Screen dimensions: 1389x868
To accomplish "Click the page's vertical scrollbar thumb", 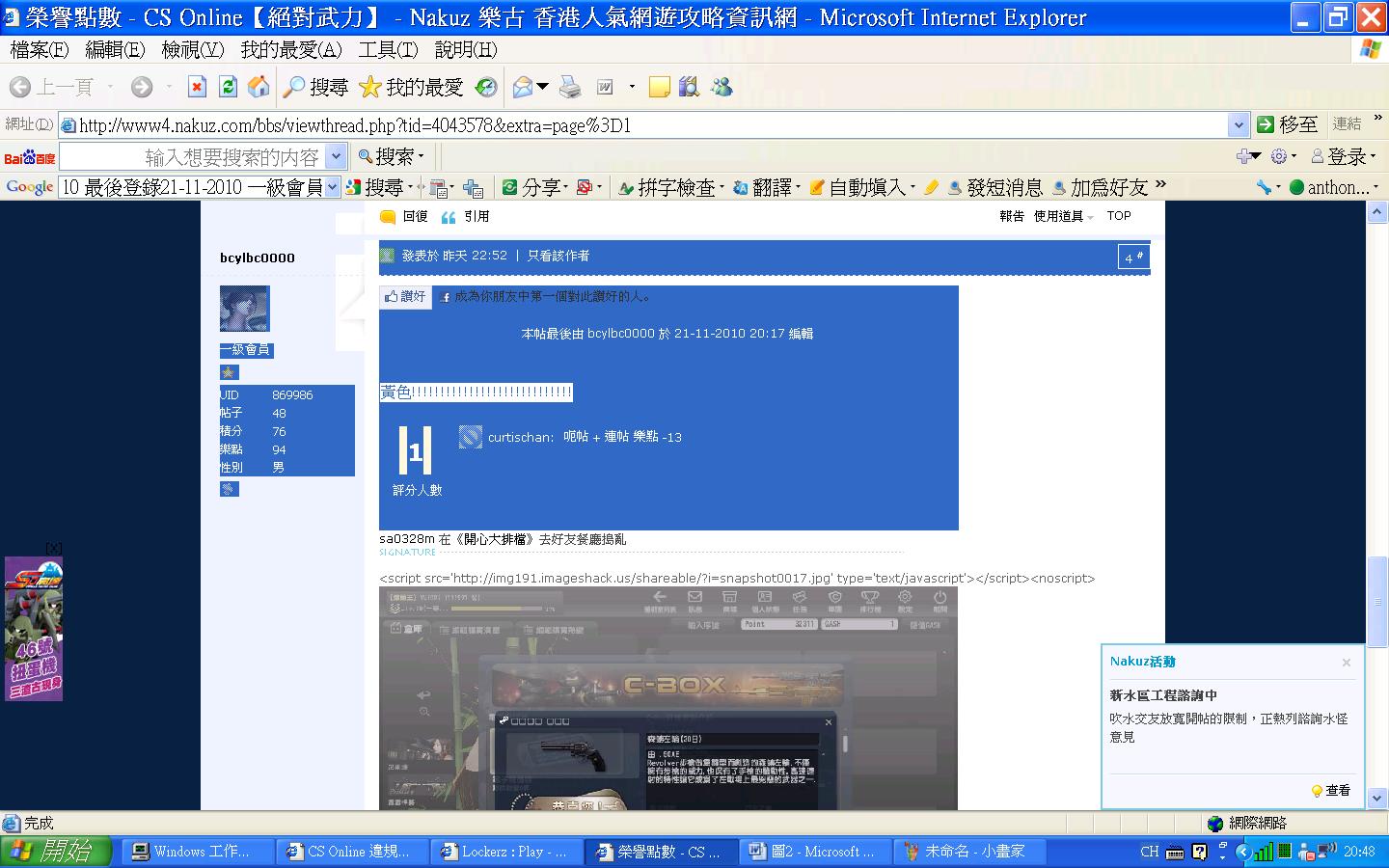I will pos(1378,598).
